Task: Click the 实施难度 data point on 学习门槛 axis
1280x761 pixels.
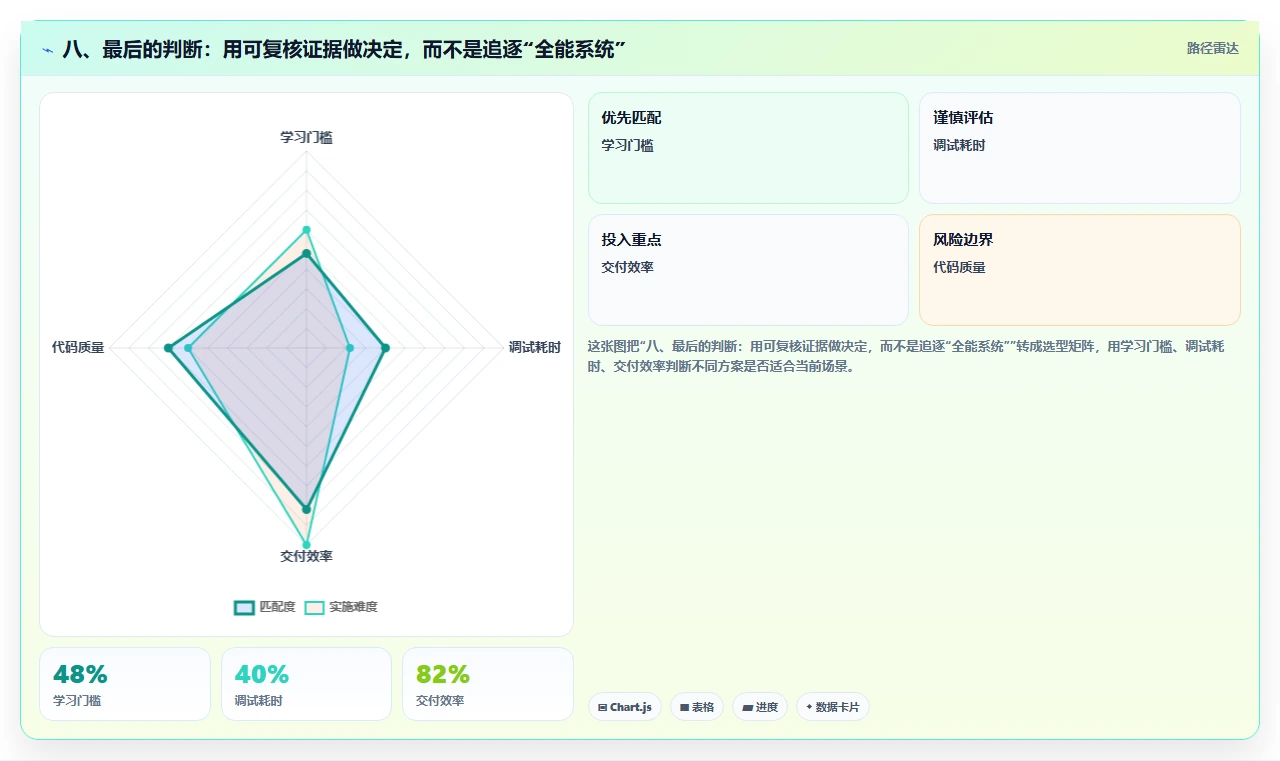Action: pyautogui.click(x=306, y=230)
